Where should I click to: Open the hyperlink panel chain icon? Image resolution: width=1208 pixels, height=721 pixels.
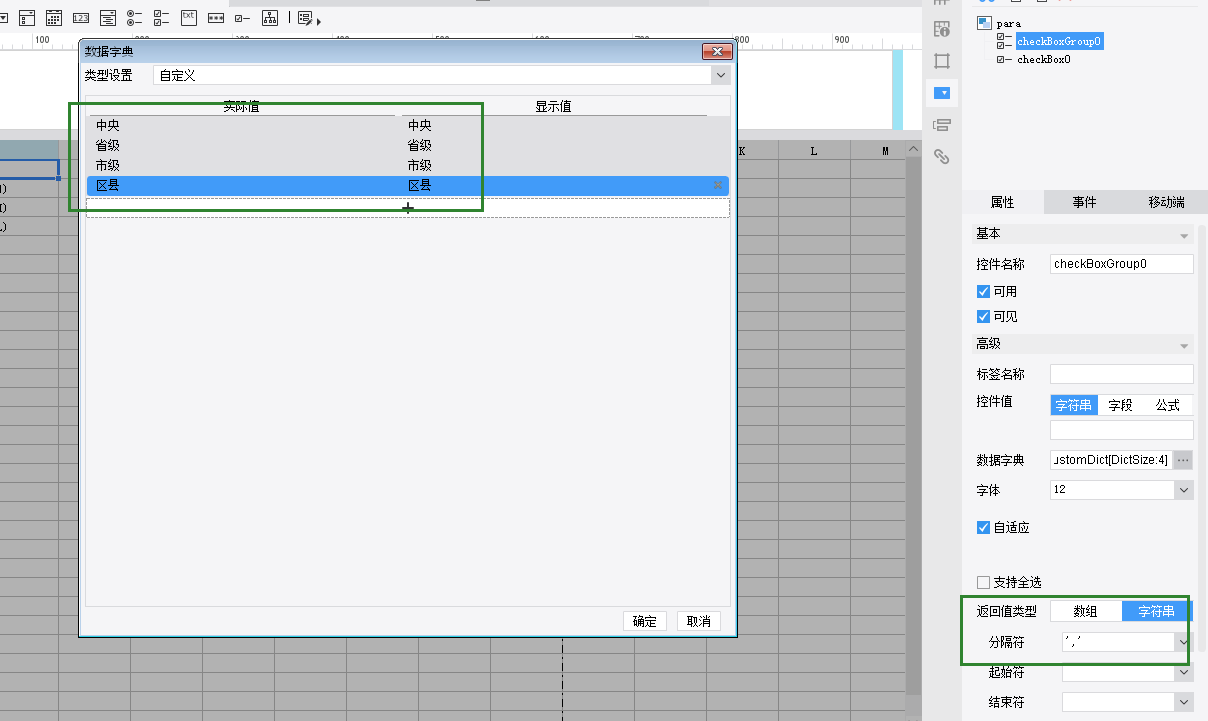[x=941, y=156]
